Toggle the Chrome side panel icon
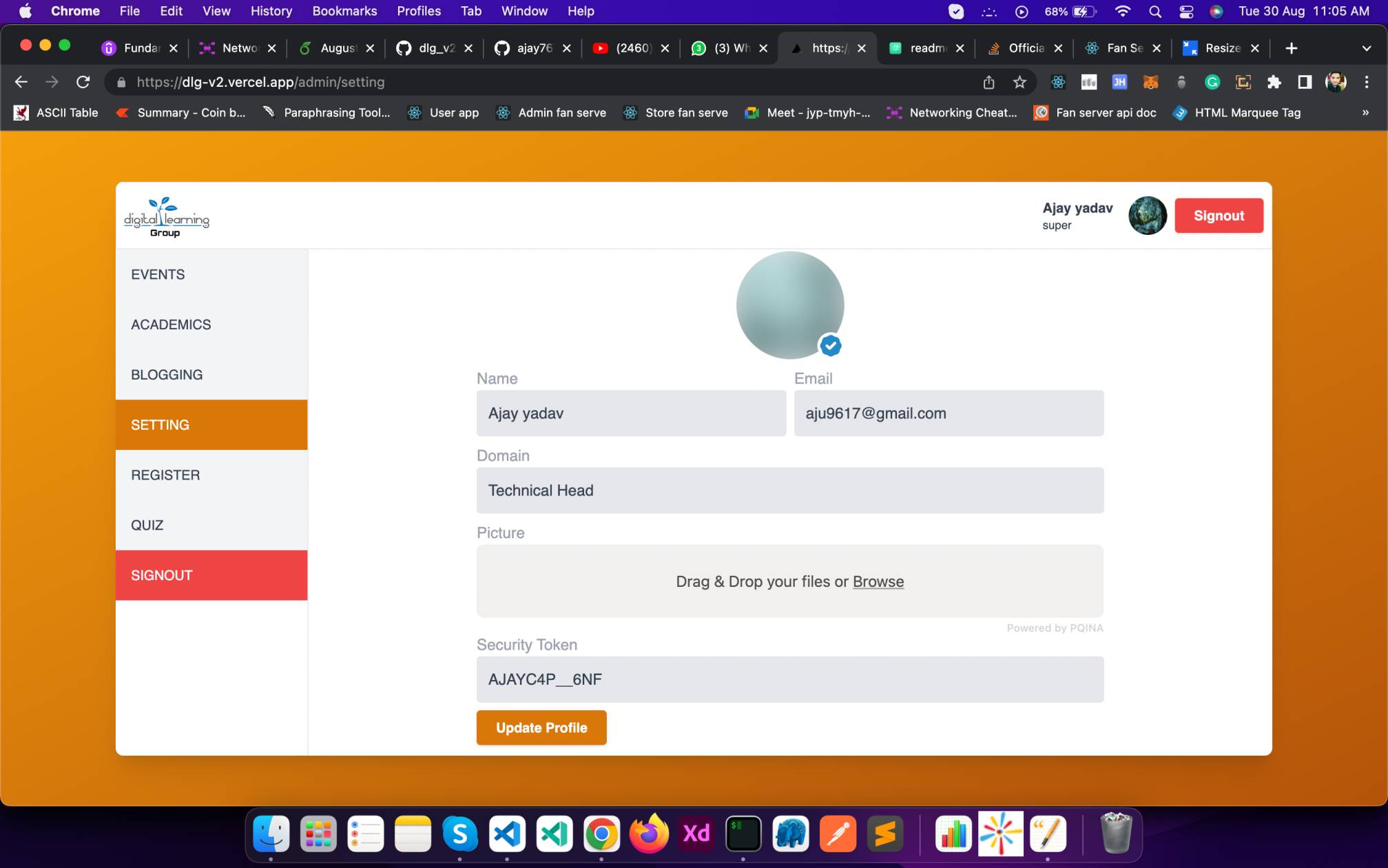The height and width of the screenshot is (868, 1388). tap(1305, 82)
